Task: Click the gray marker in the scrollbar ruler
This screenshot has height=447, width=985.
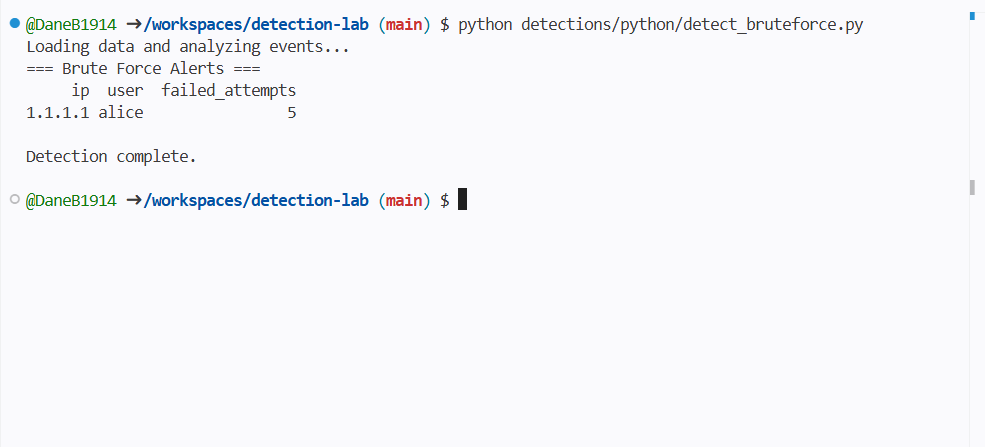Action: tap(972, 187)
